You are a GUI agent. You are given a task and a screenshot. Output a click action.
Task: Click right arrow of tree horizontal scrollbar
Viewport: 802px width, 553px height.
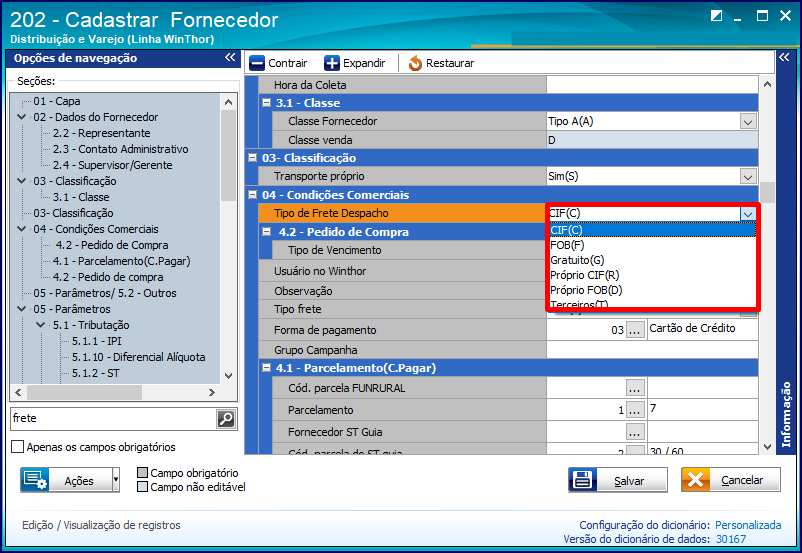click(x=212, y=392)
